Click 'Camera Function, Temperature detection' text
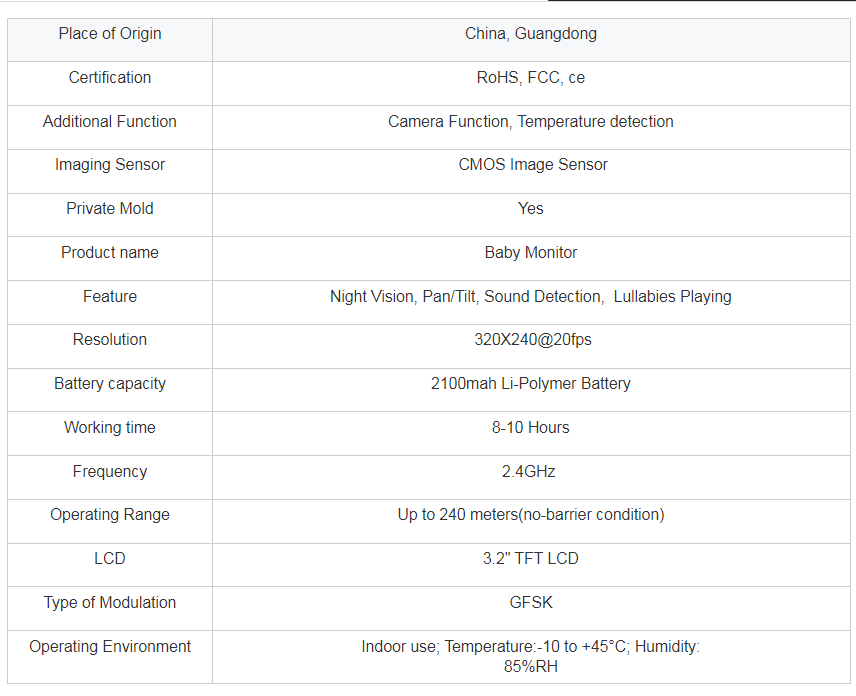This screenshot has width=856, height=696. 531,121
